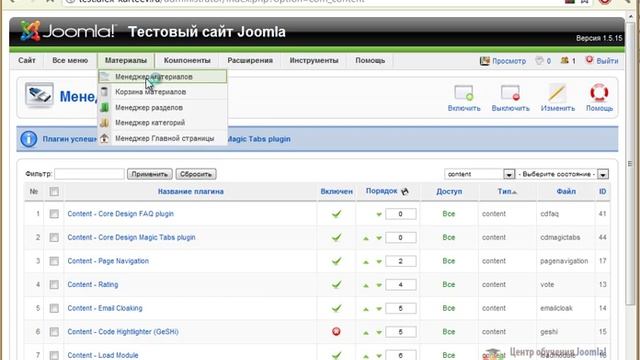Viewport: 640px width, 360px height.
Task: Check the box for Content - Email Cloaking
Action: [x=54, y=308]
